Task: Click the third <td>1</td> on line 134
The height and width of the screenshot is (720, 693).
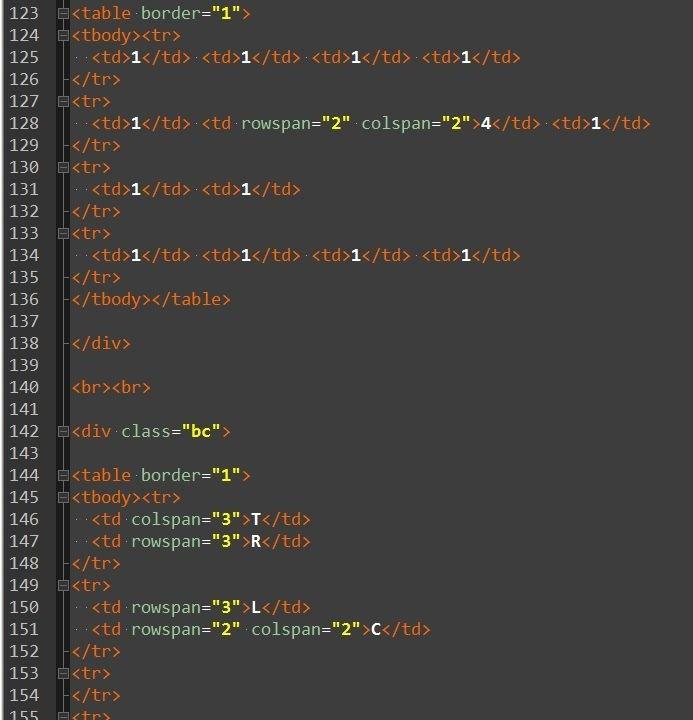Action: 361,256
